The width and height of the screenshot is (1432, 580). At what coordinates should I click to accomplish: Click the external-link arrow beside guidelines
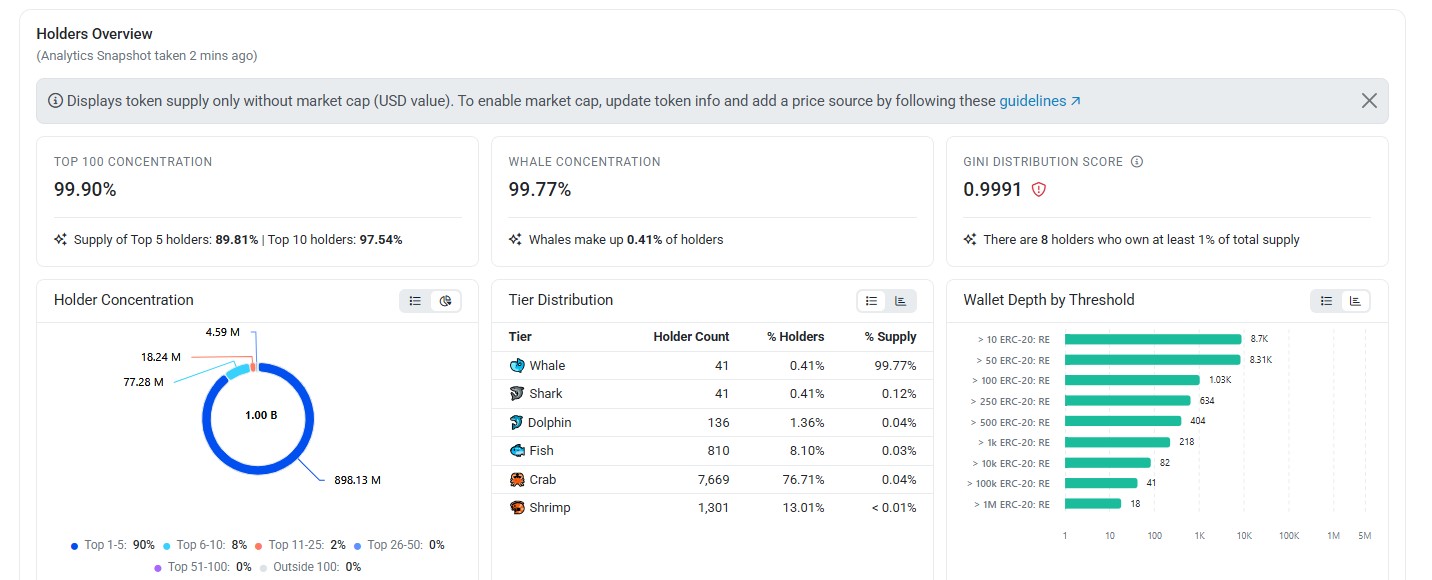point(1076,101)
